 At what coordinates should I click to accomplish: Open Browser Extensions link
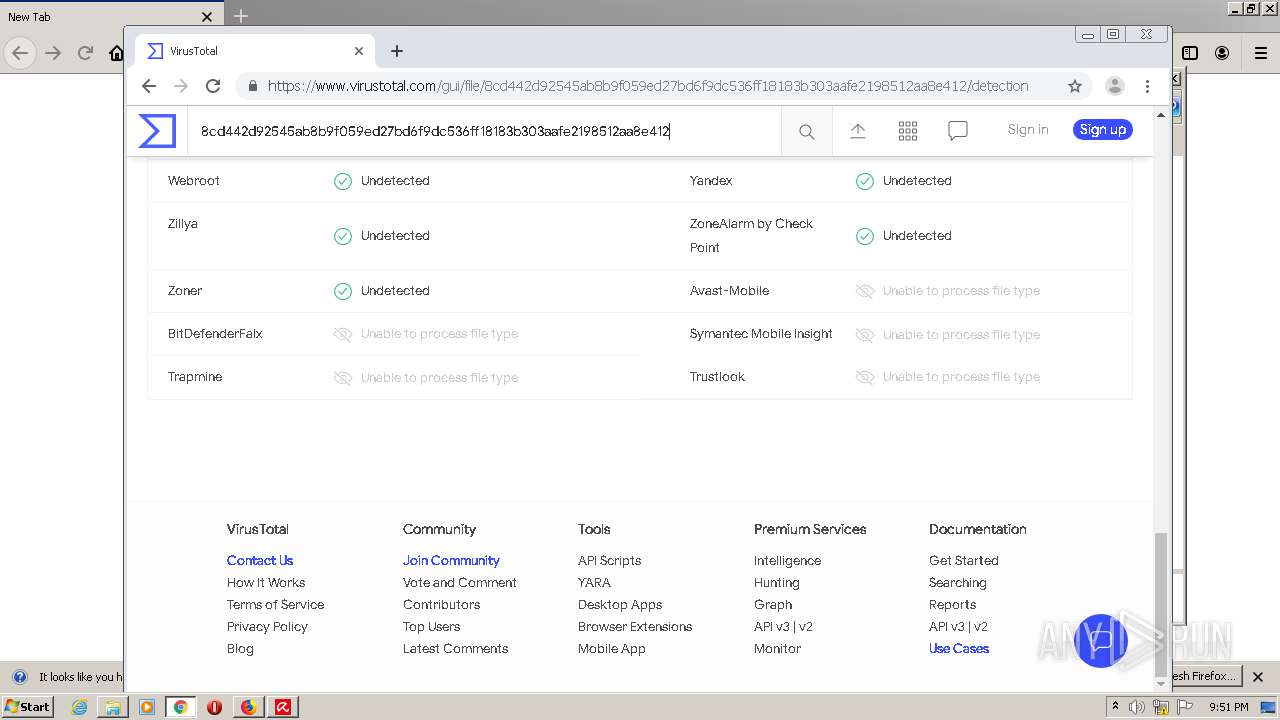(635, 627)
